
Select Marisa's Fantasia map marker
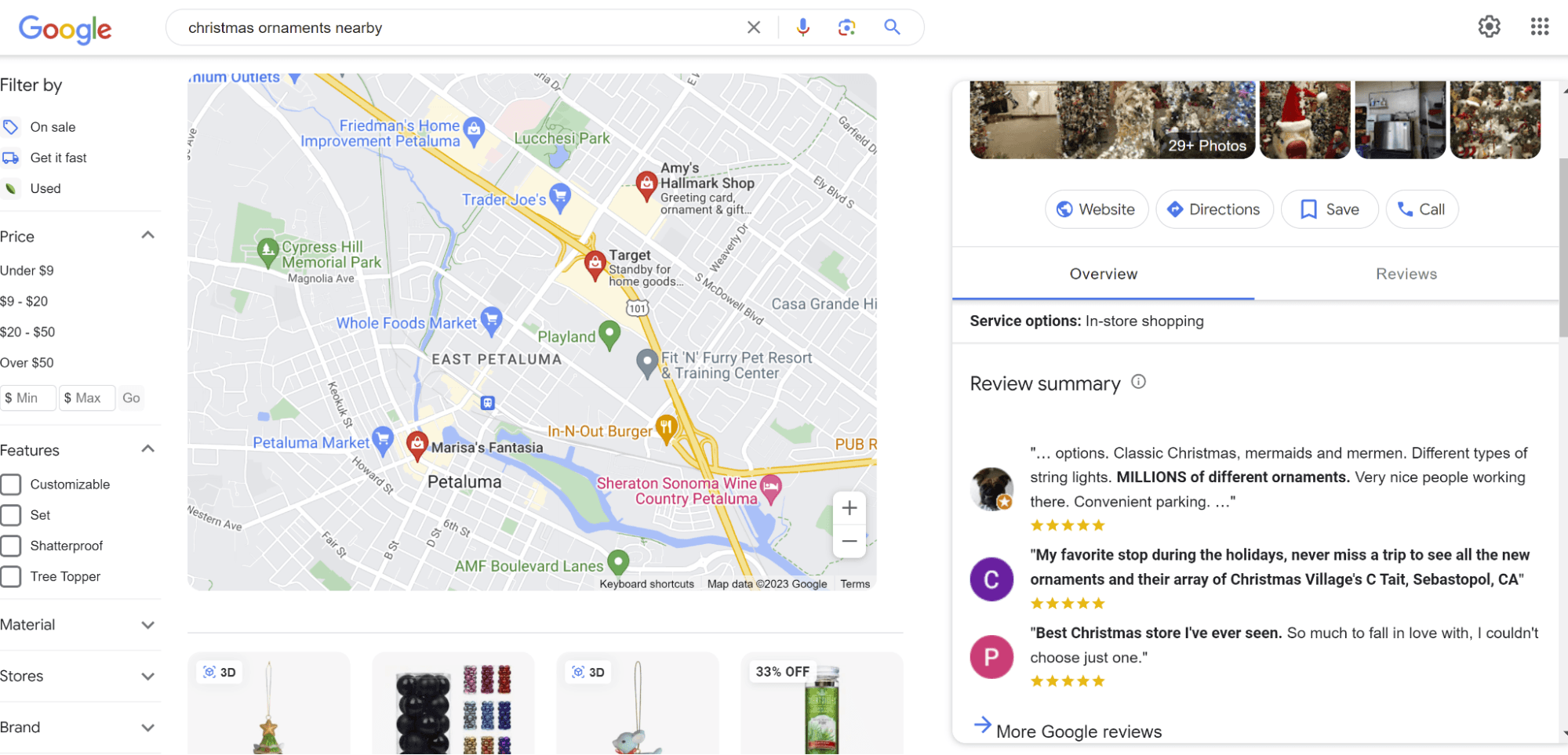417,445
